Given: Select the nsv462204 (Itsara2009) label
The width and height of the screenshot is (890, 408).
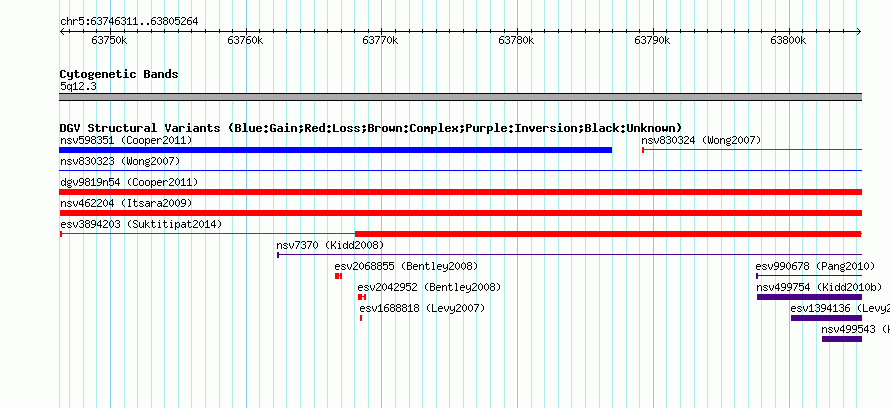Looking at the screenshot, I should tap(126, 203).
